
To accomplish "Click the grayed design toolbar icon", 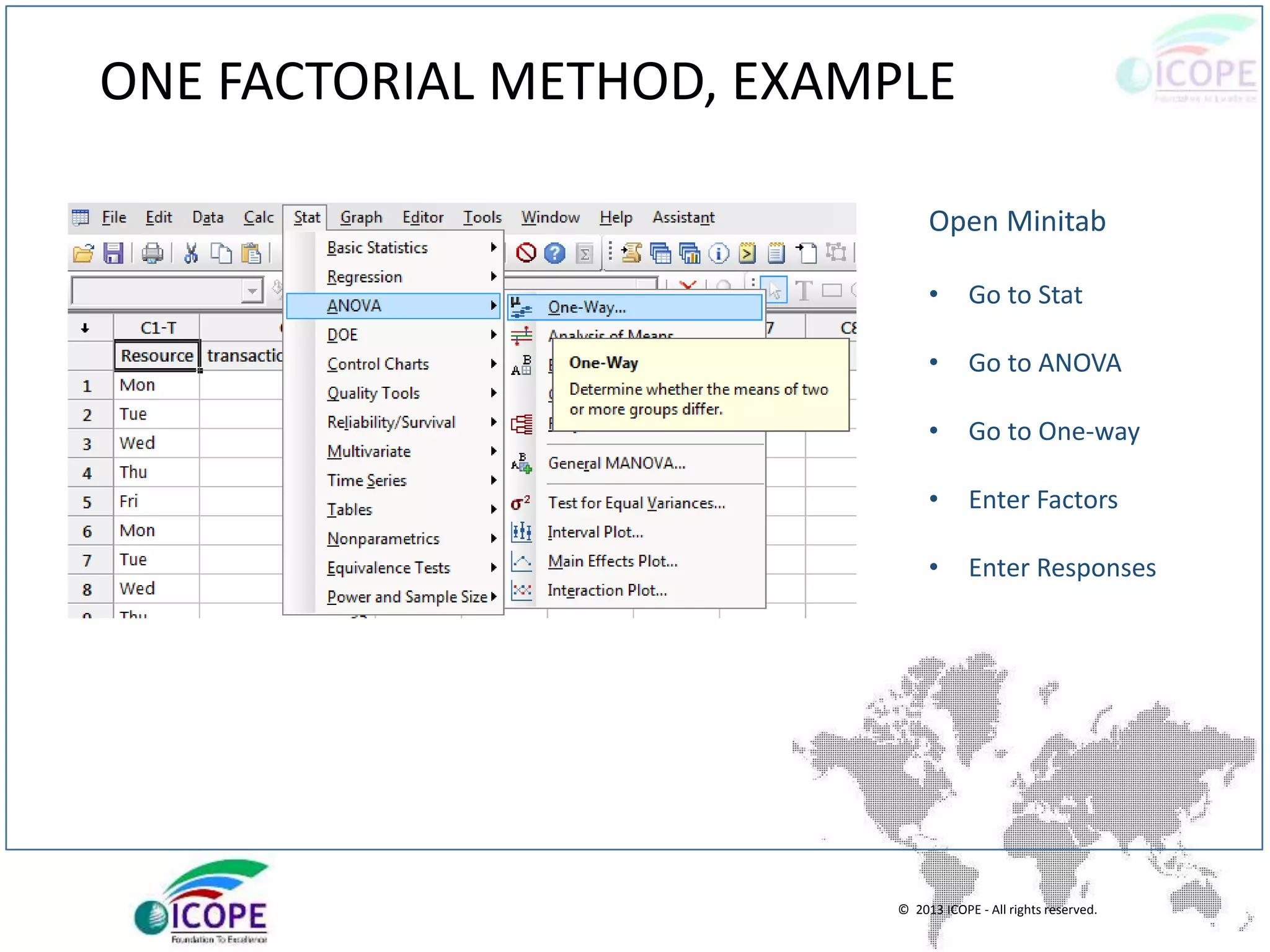I will click(836, 253).
